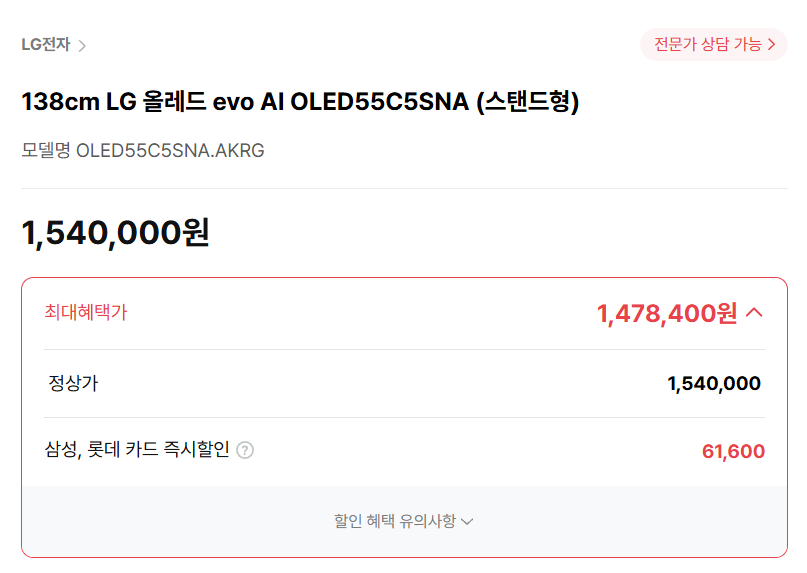Open the LG전자 brand link
This screenshot has width=807, height=573.
(46, 45)
